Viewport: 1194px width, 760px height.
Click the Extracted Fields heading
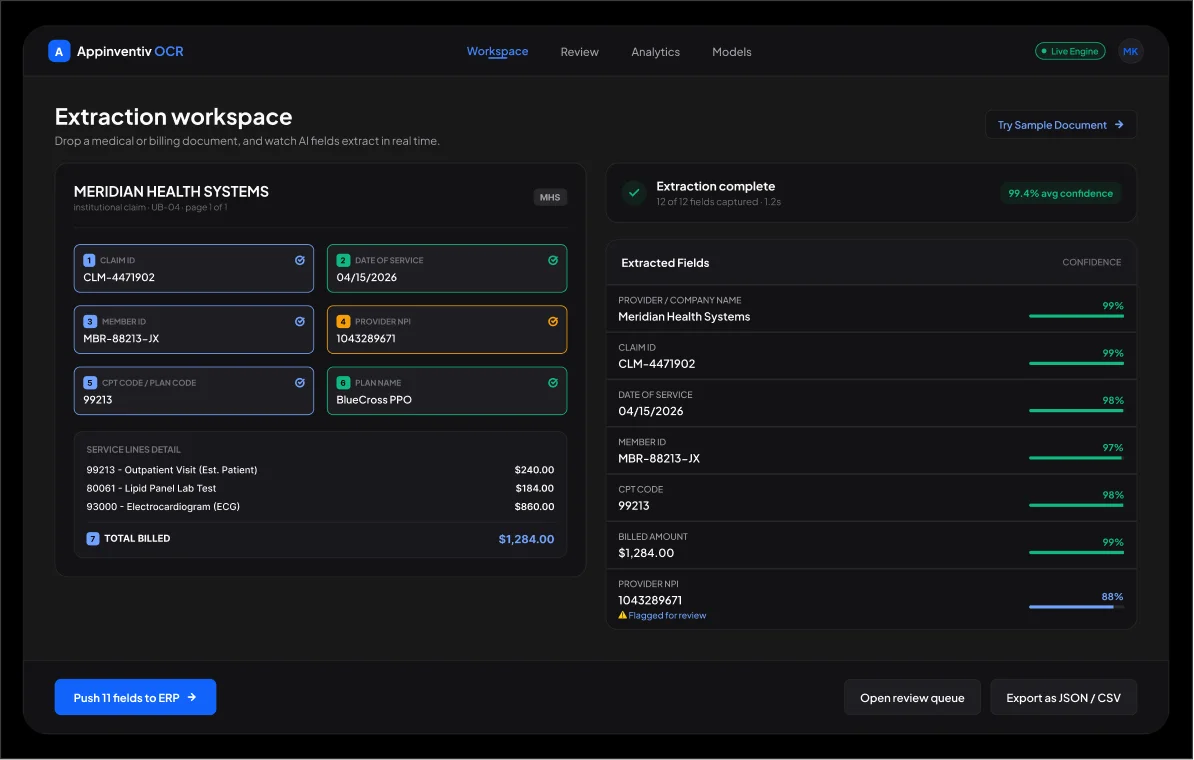click(x=665, y=263)
